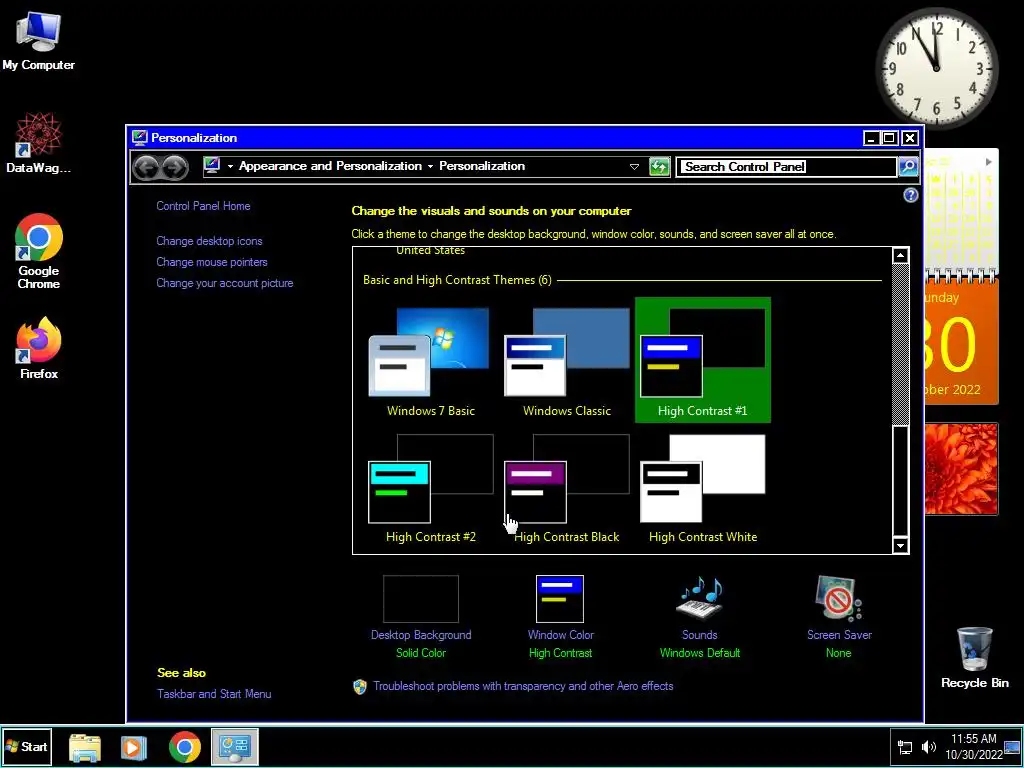Open Troubleshoot problems with transparency link
Screen dimensions: 1024x768
[x=523, y=686]
